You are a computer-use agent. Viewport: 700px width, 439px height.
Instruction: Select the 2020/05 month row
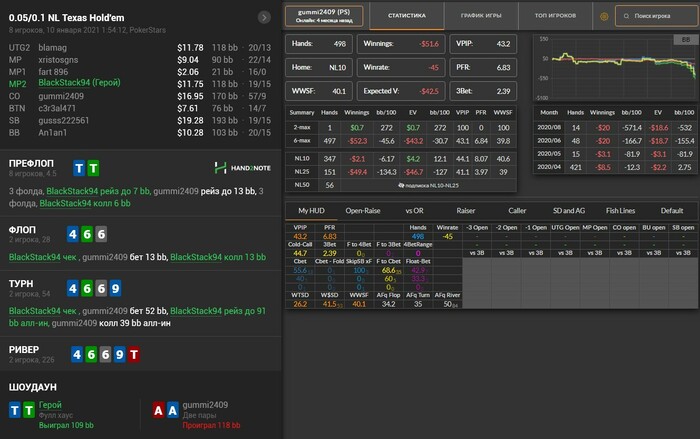coord(615,154)
